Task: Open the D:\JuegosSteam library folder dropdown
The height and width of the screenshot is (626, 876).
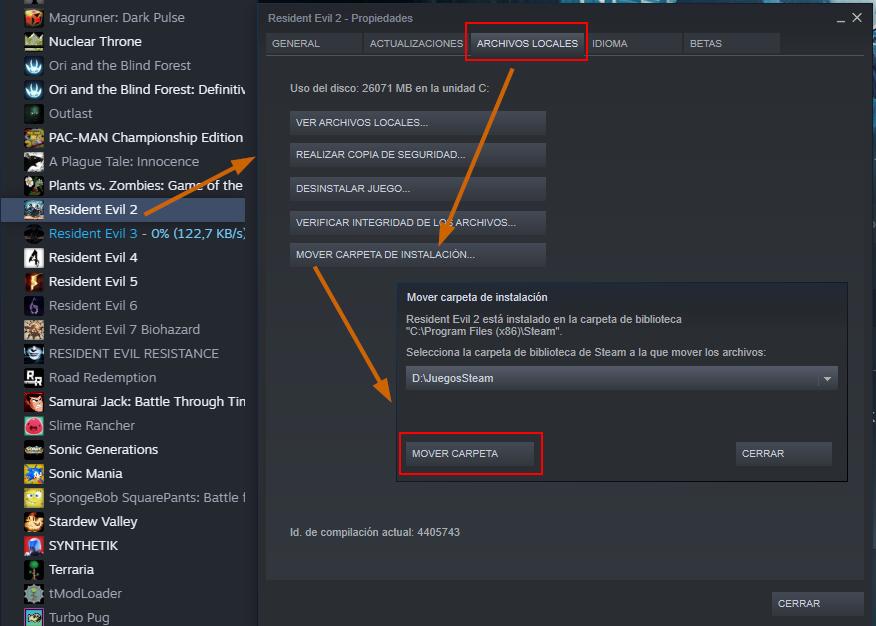Action: coord(621,379)
